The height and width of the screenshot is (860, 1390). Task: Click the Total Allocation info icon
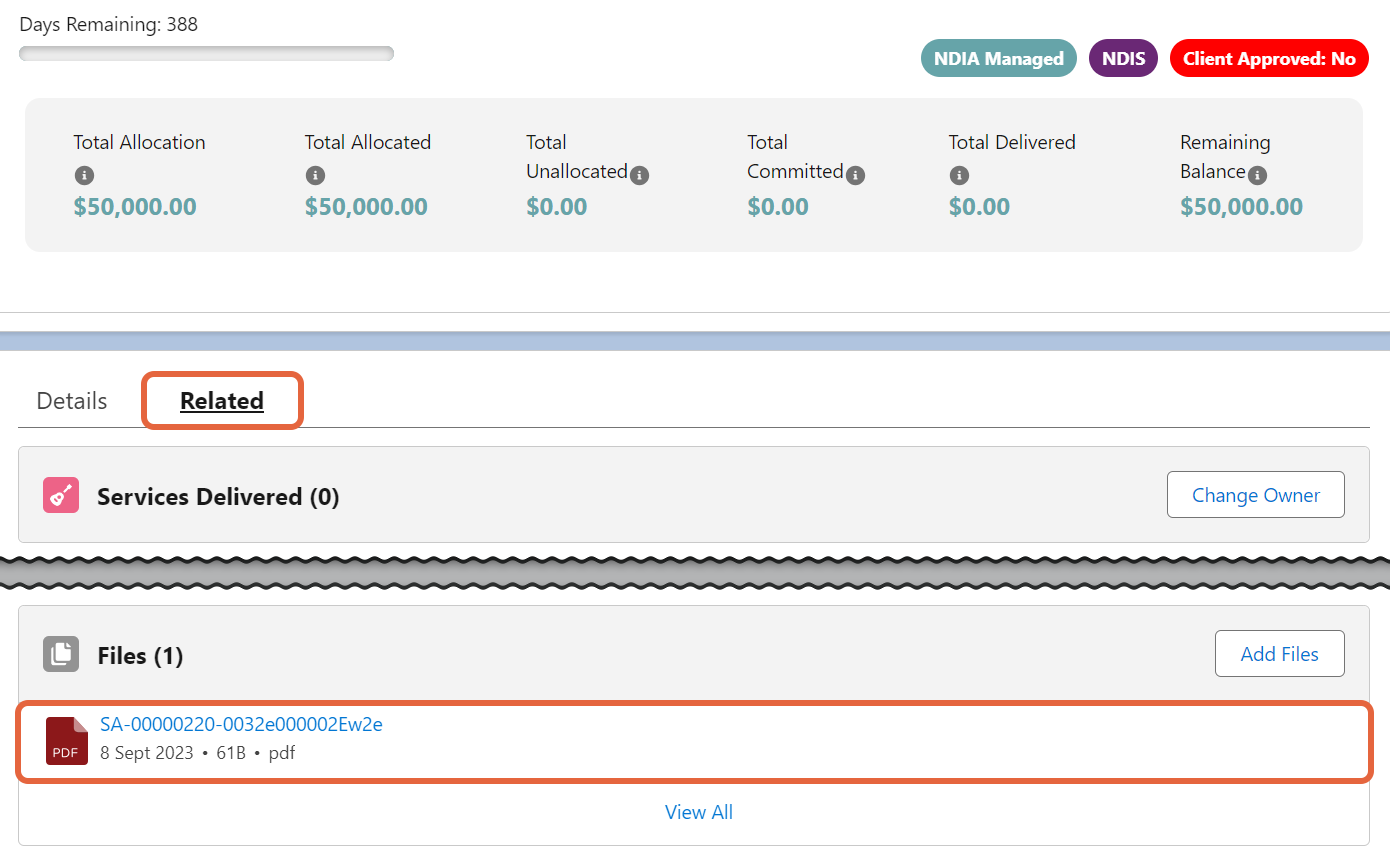point(84,176)
